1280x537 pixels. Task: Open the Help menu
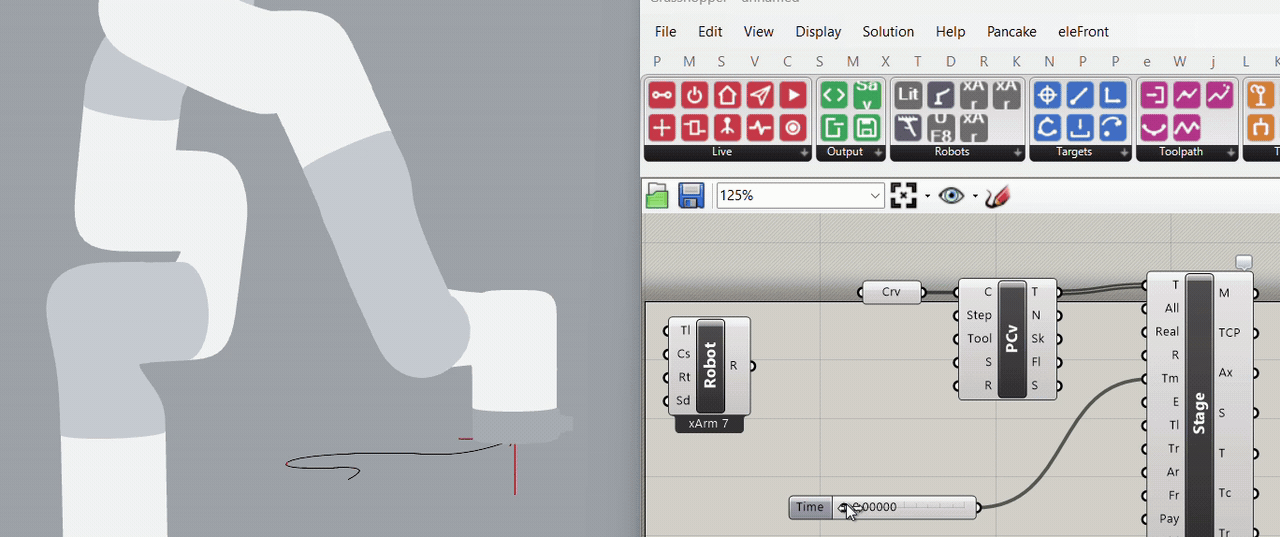tap(950, 32)
